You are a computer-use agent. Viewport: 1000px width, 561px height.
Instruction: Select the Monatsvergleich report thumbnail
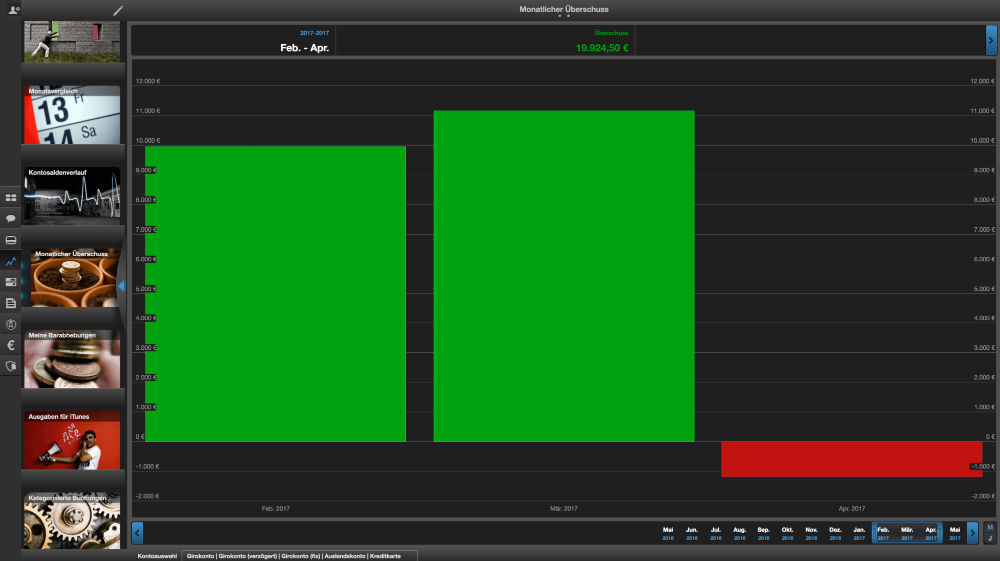click(72, 115)
